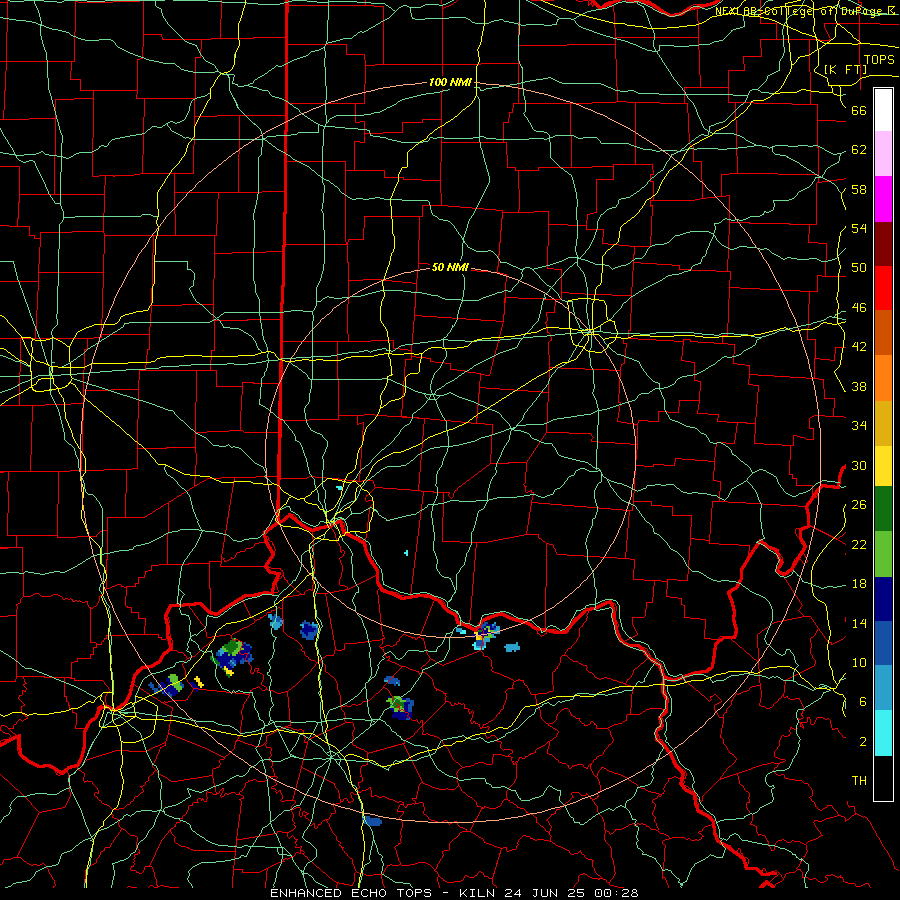The image size is (900, 900).
Task: Click the dark green legend swatch
Action: pos(883,509)
